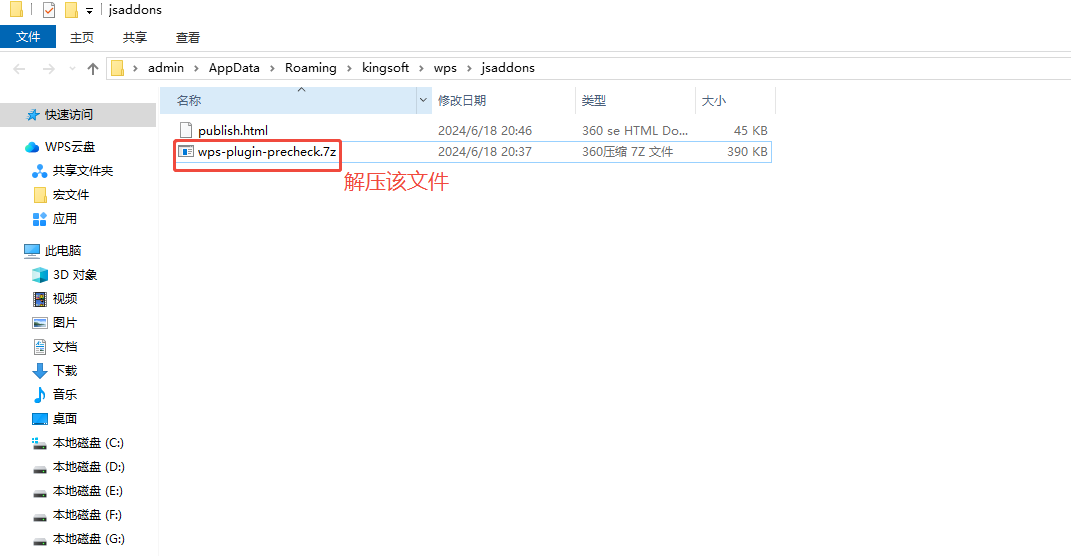Click the 快速访问 star icon
1071x556 pixels.
pos(32,115)
